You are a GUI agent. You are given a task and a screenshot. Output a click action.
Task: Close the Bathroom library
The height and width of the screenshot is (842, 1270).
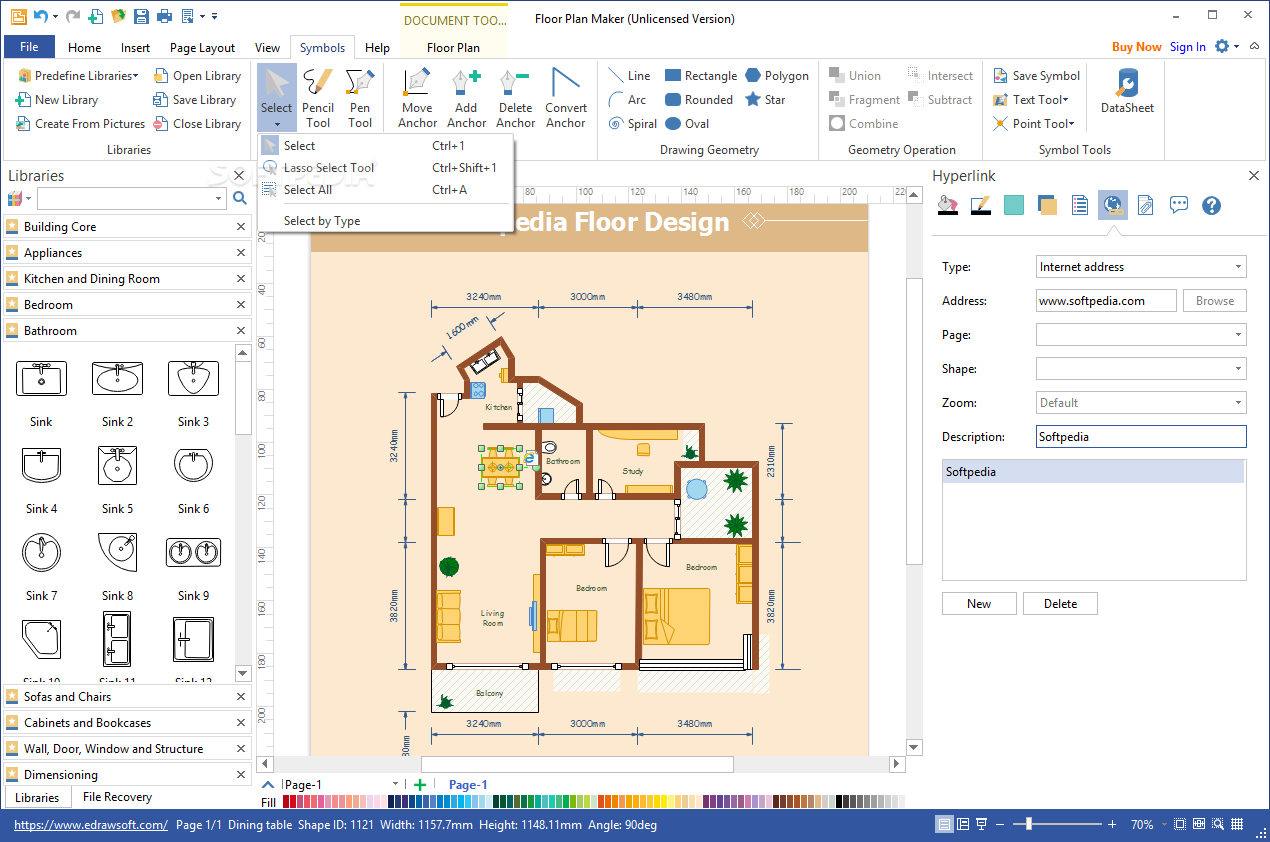point(240,330)
